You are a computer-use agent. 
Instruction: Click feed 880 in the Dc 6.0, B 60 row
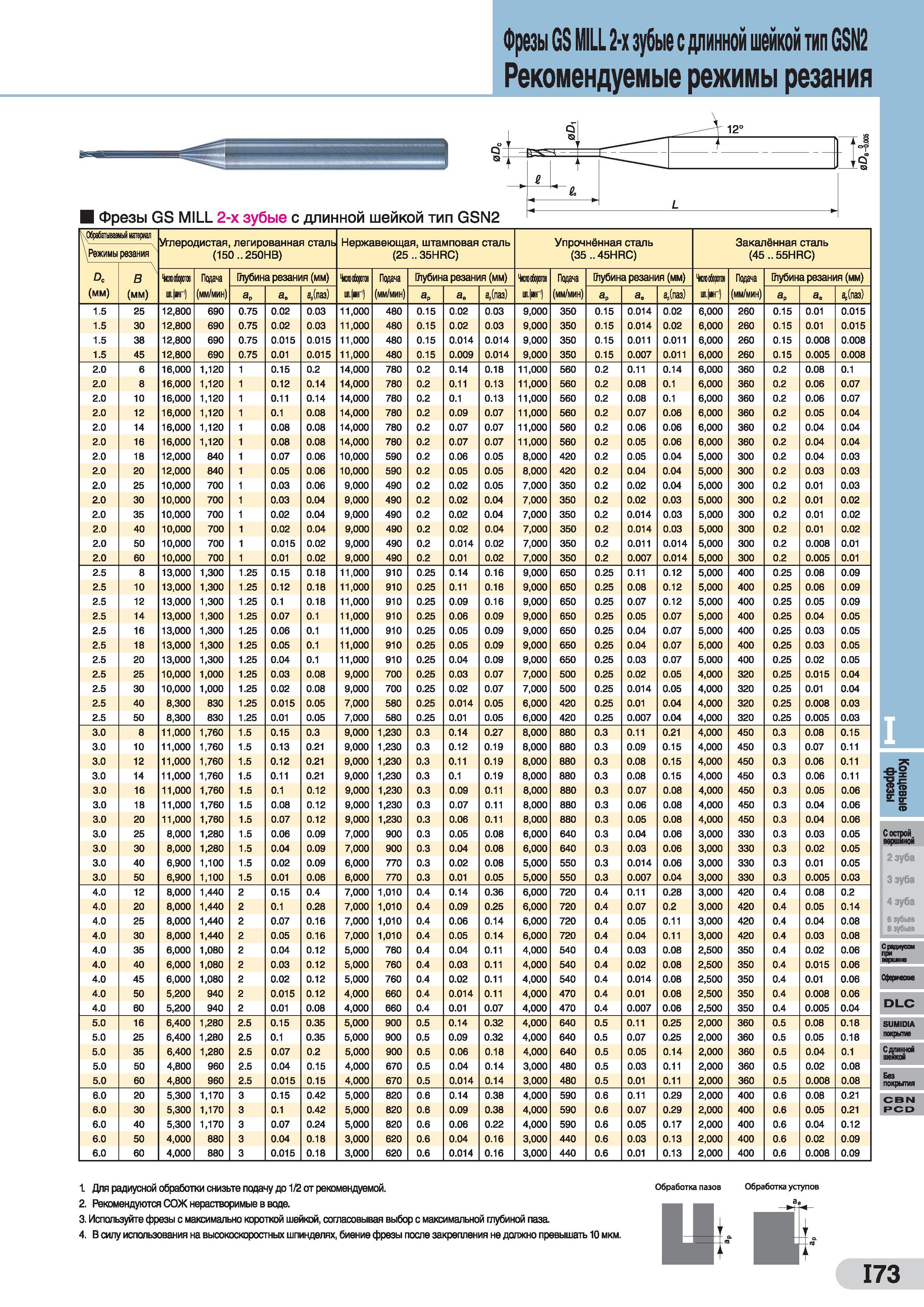pyautogui.click(x=216, y=1153)
